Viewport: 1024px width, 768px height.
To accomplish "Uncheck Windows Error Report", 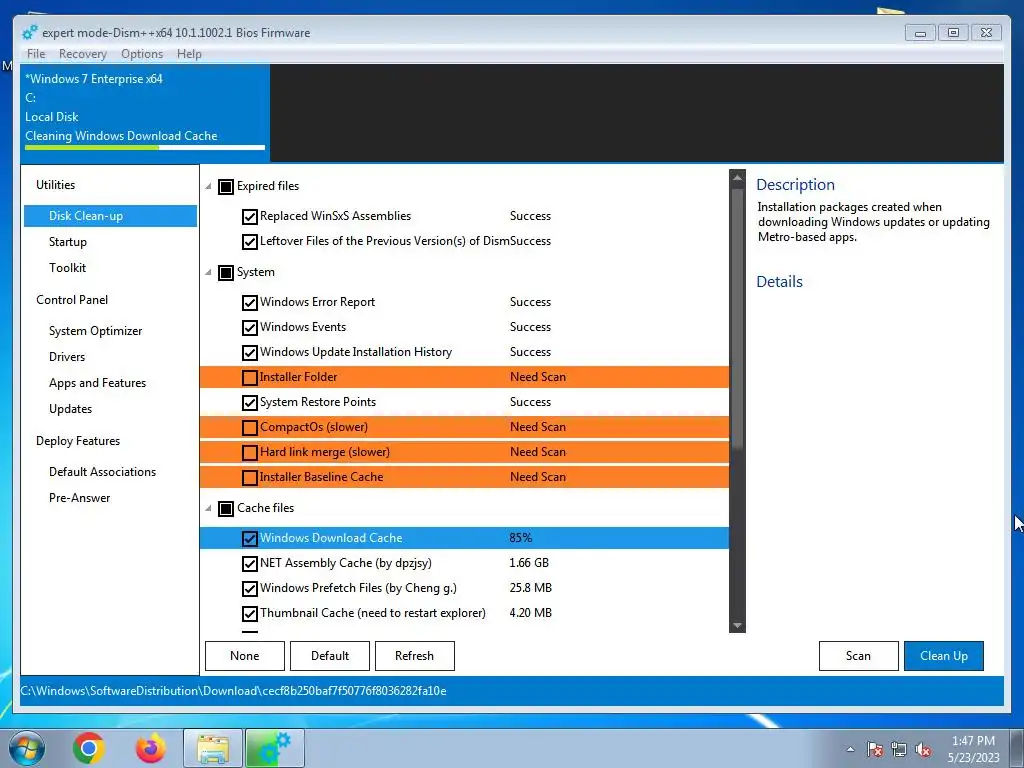I will [x=249, y=303].
